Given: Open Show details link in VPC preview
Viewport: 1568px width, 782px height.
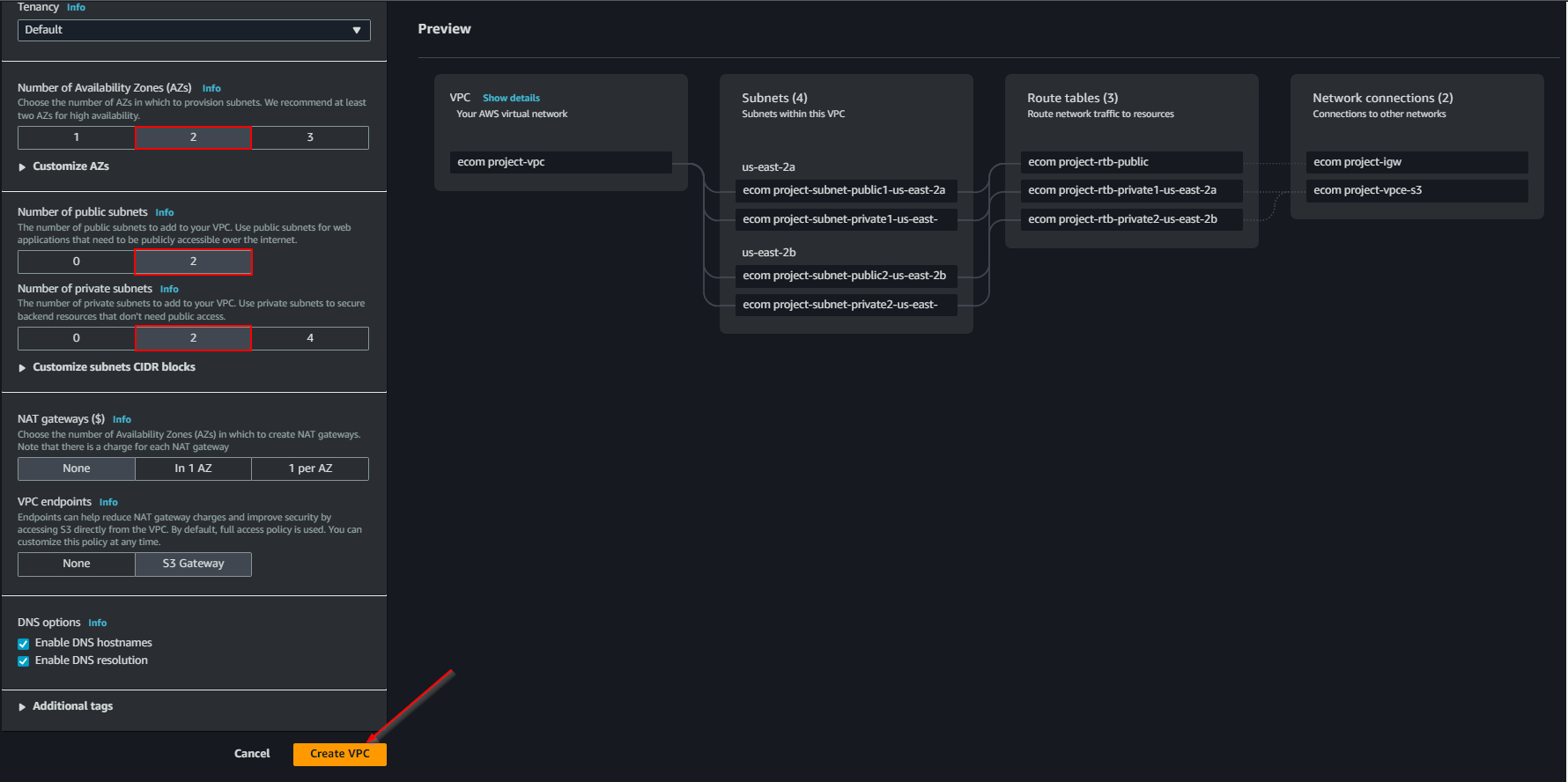Looking at the screenshot, I should pos(511,98).
